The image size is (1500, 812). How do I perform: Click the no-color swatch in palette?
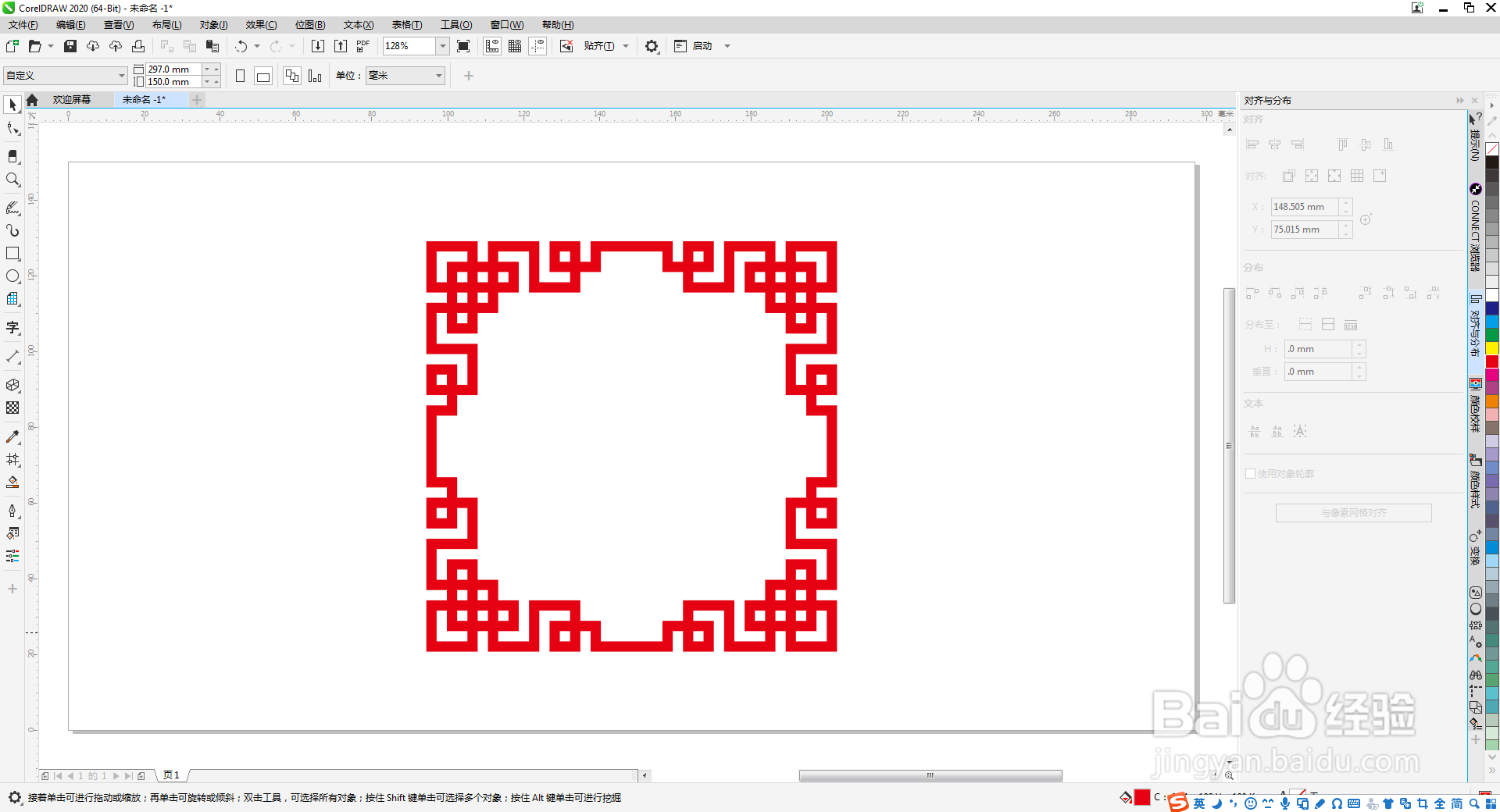tap(1492, 149)
